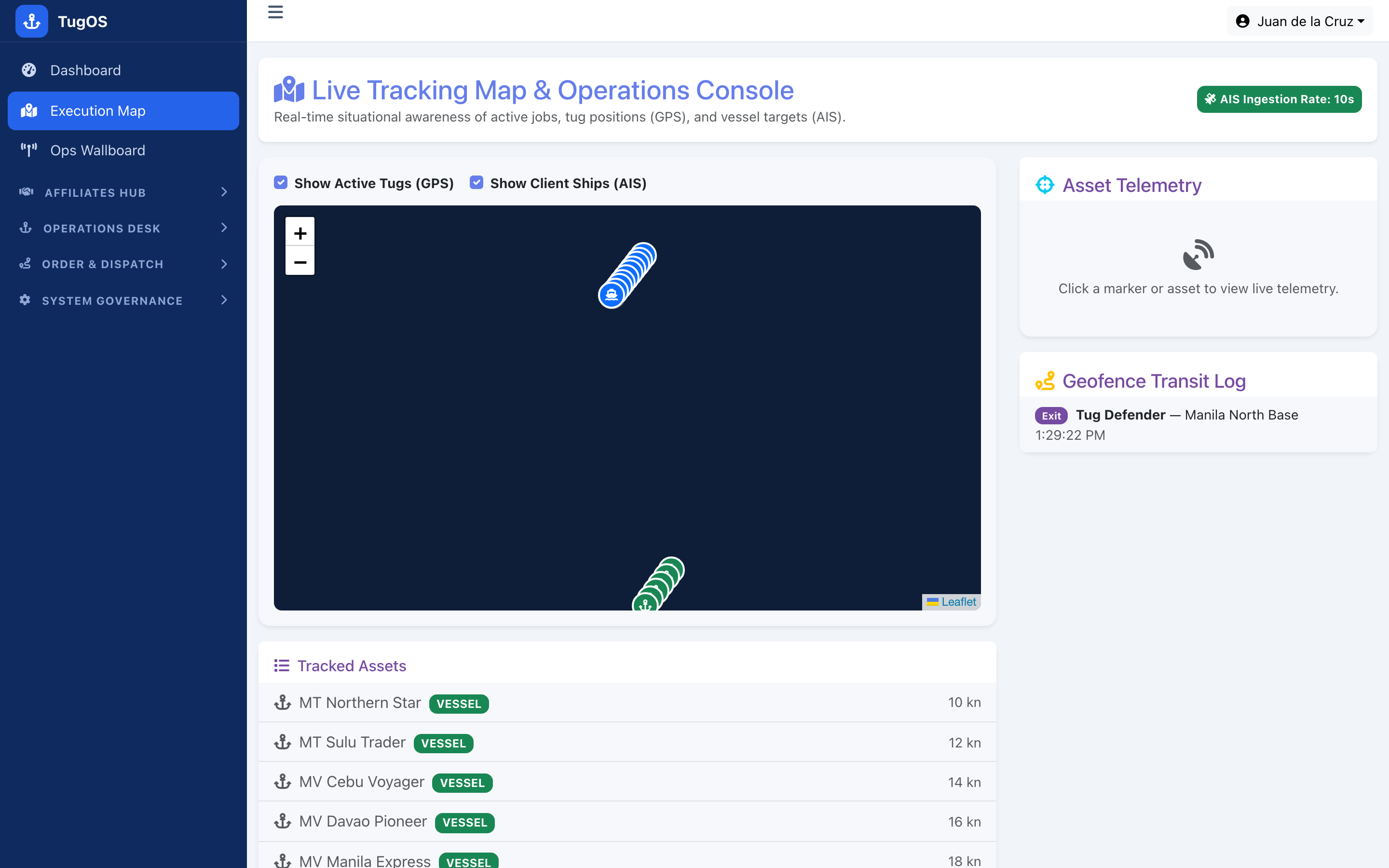Click anchor icon beside MT Sulu Trader
The height and width of the screenshot is (868, 1389).
click(x=283, y=742)
